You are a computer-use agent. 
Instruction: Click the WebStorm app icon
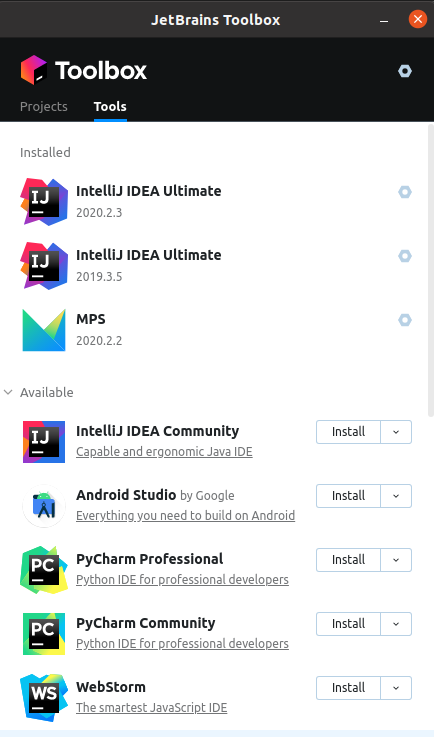[44, 698]
